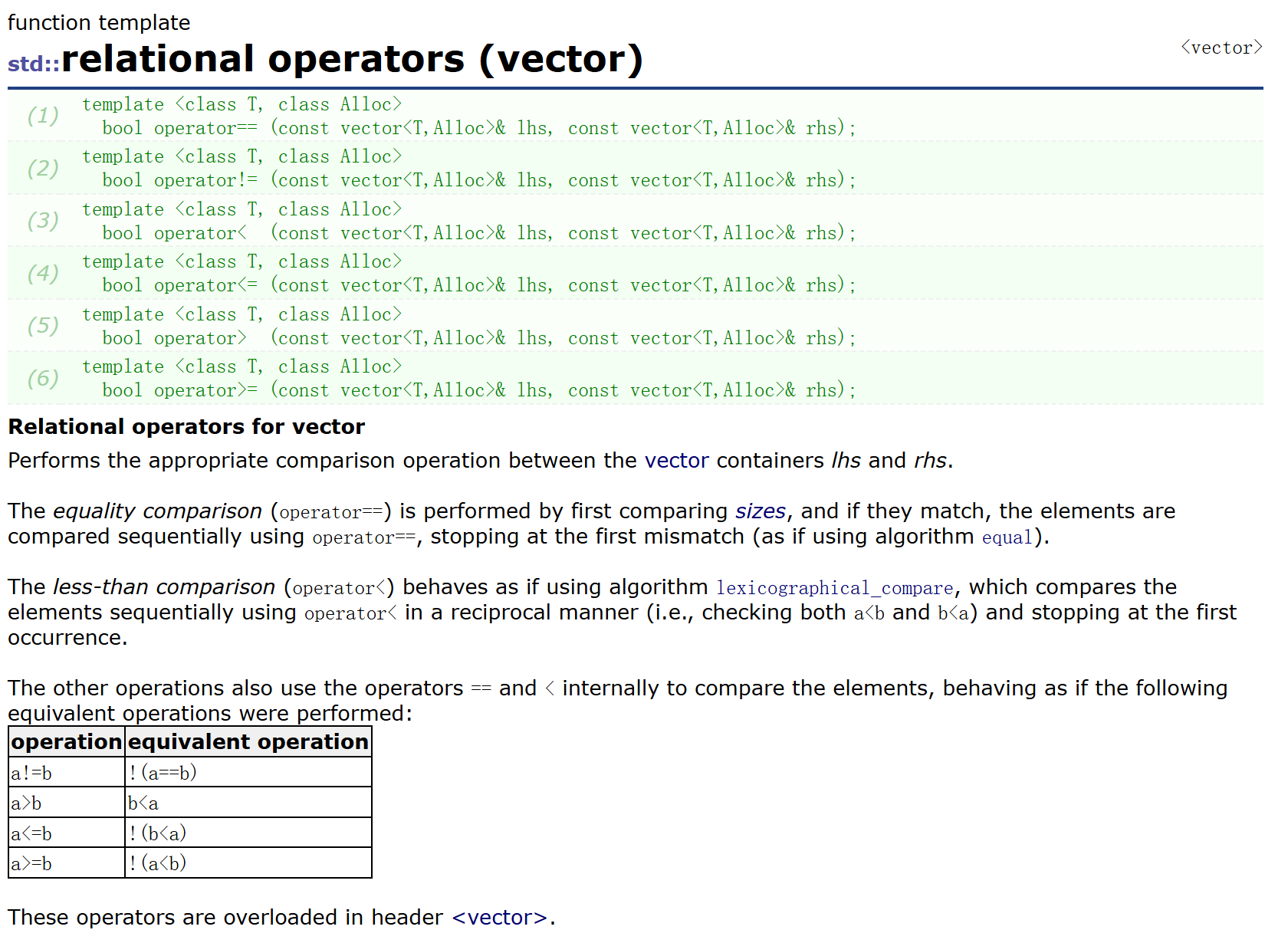Screen dimensions: 1288x943
Task: Click the 'bool operator!=' declaration line
Action: [x=479, y=180]
